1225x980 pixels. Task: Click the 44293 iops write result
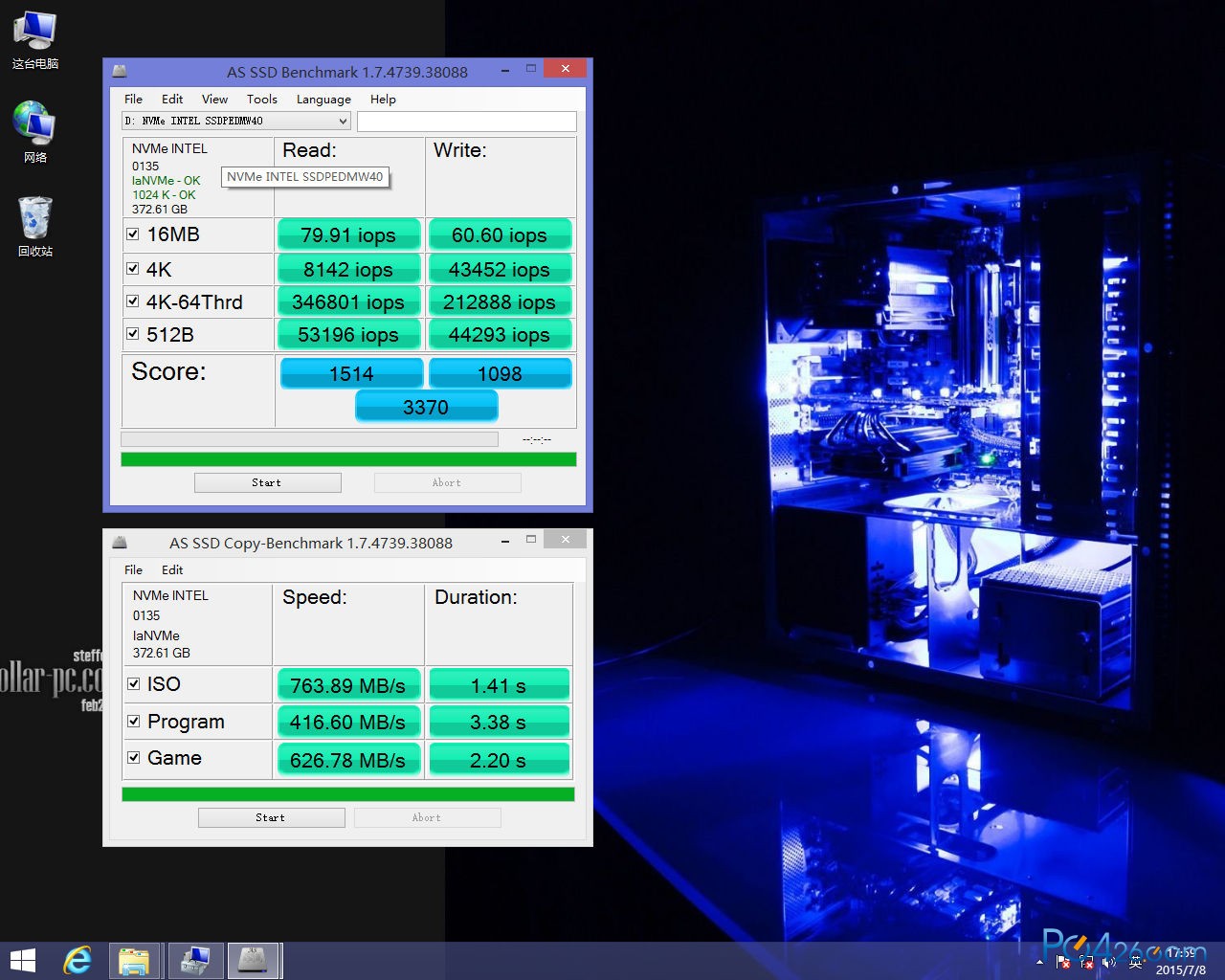click(500, 335)
